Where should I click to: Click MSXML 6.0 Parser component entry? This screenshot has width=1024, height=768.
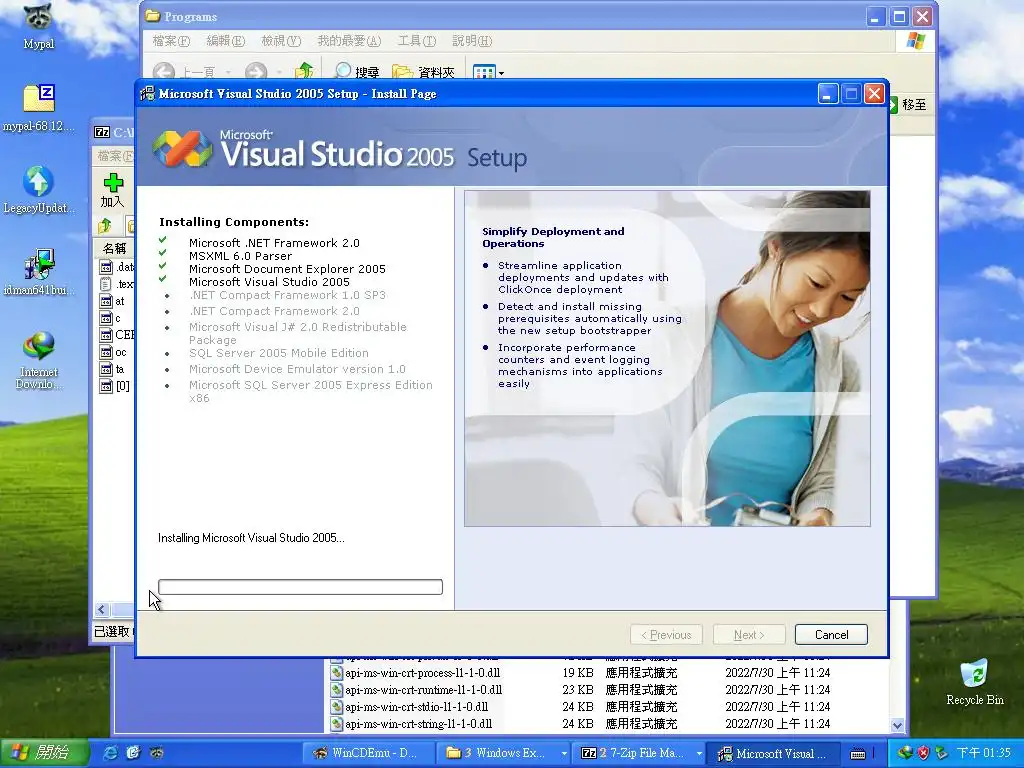pyautogui.click(x=240, y=256)
